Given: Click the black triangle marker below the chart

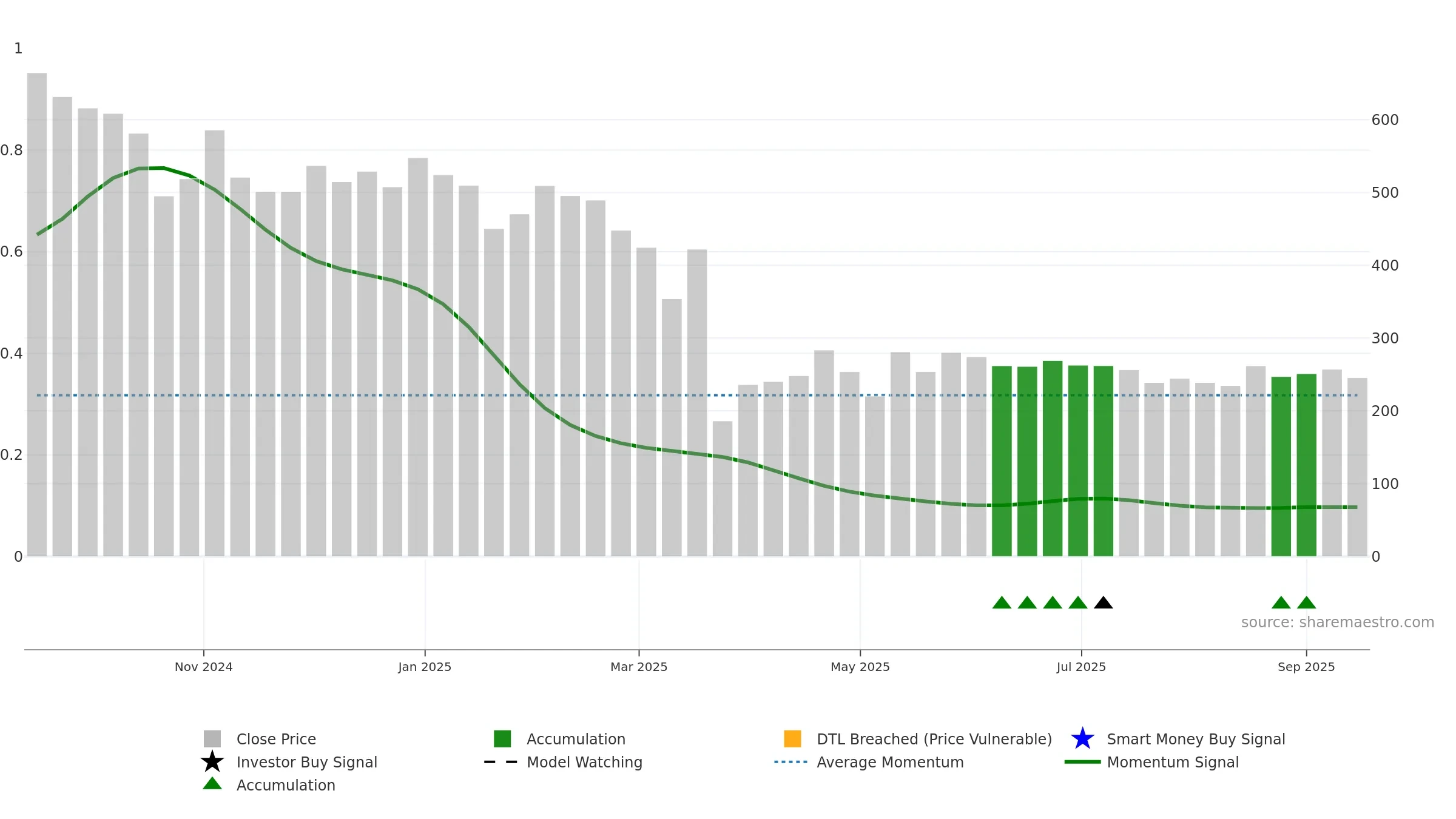Looking at the screenshot, I should click(x=1104, y=602).
